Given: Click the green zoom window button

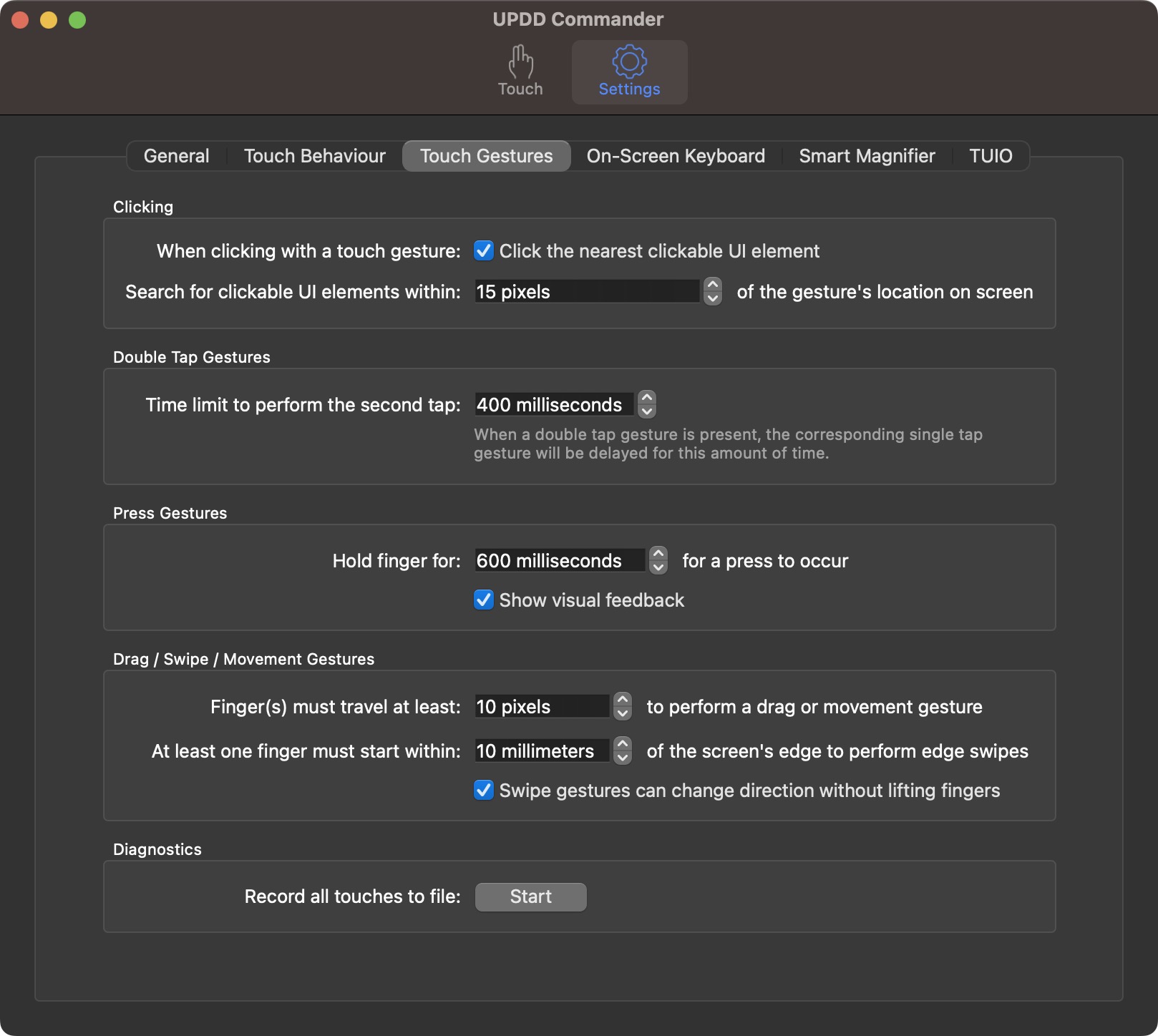Looking at the screenshot, I should [77, 20].
